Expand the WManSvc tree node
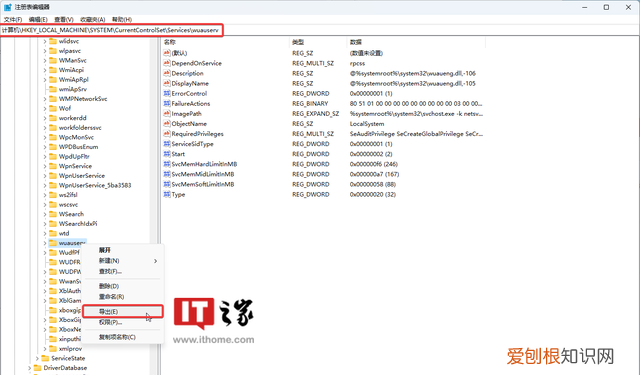 point(45,60)
